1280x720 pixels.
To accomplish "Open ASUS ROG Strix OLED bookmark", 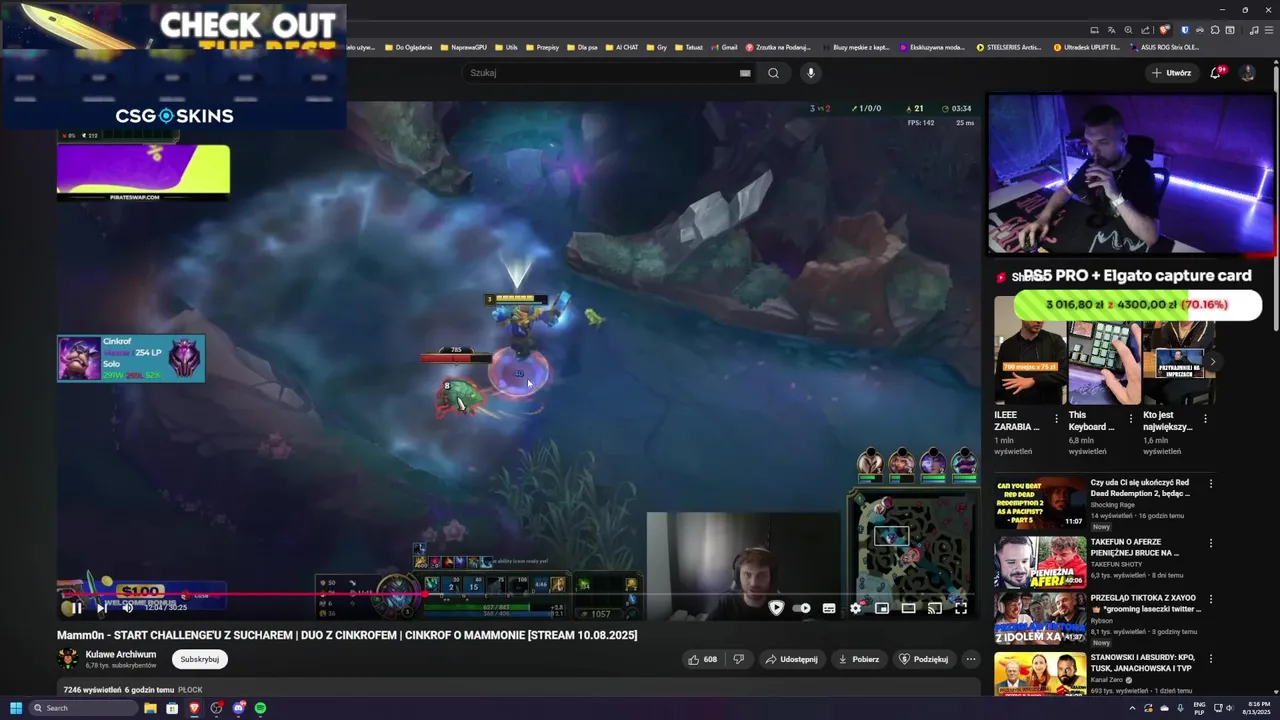I will (x=1165, y=47).
